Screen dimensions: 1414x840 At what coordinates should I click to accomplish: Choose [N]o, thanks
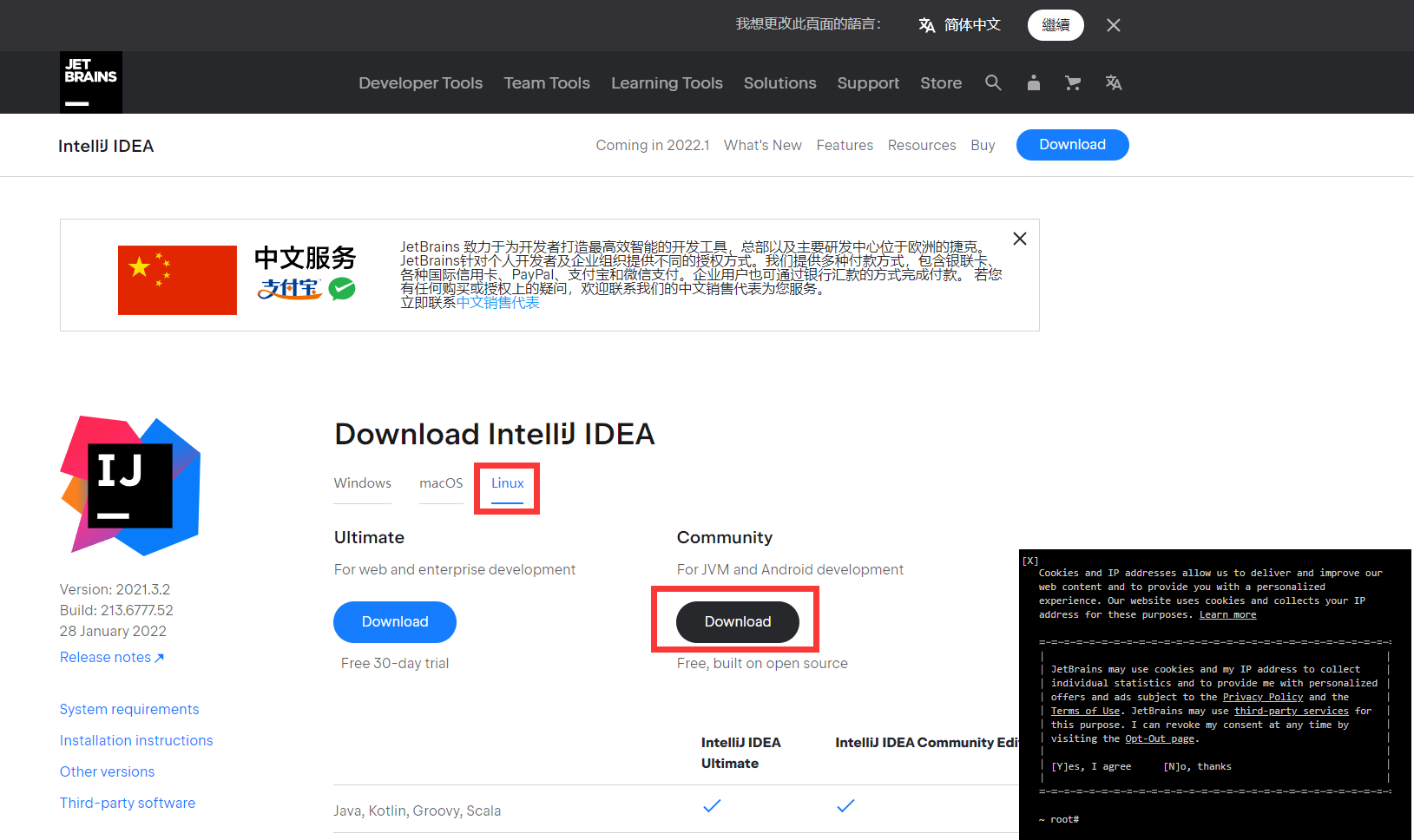coord(1197,766)
